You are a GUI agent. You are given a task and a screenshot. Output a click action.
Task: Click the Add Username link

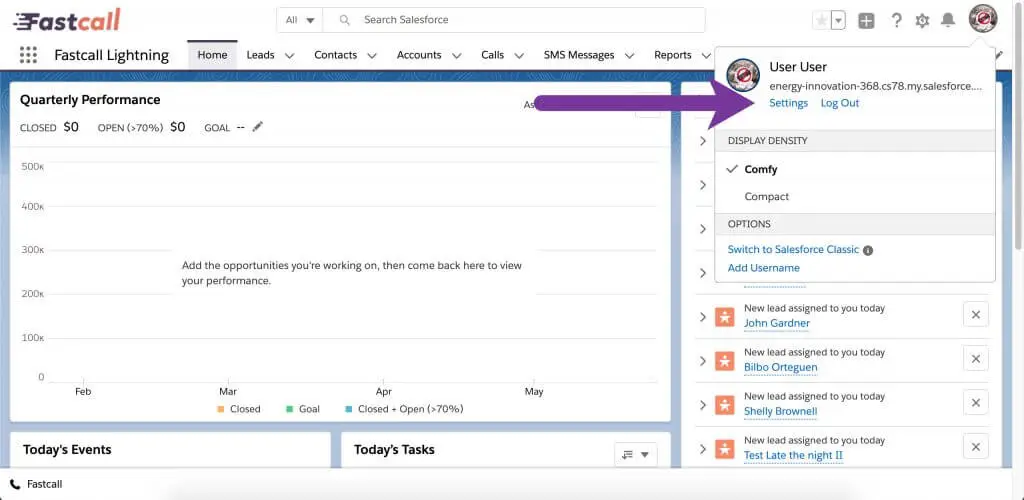[763, 268]
